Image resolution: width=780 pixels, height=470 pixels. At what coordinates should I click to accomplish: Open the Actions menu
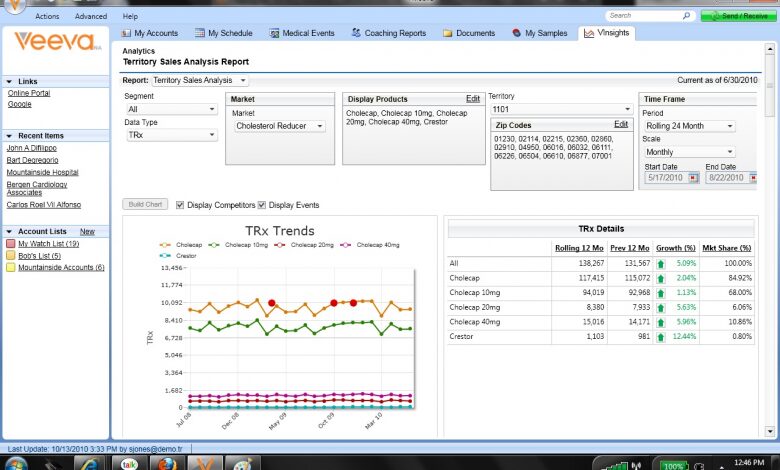tap(47, 16)
